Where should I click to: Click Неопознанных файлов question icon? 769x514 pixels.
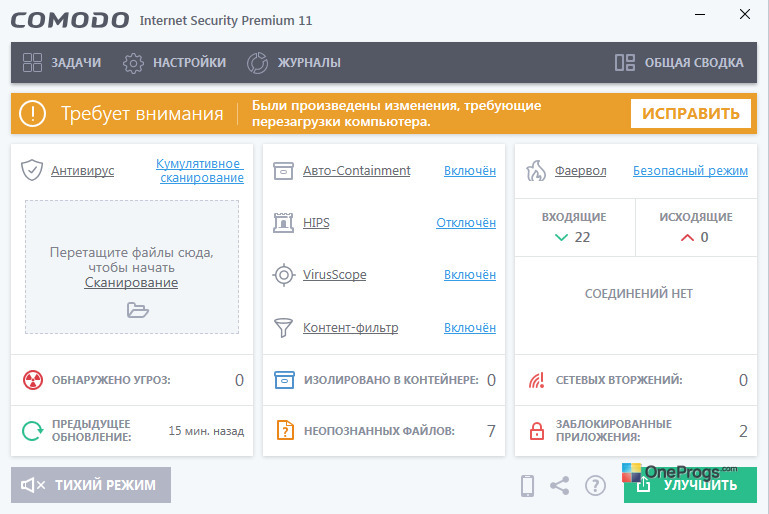pos(285,431)
